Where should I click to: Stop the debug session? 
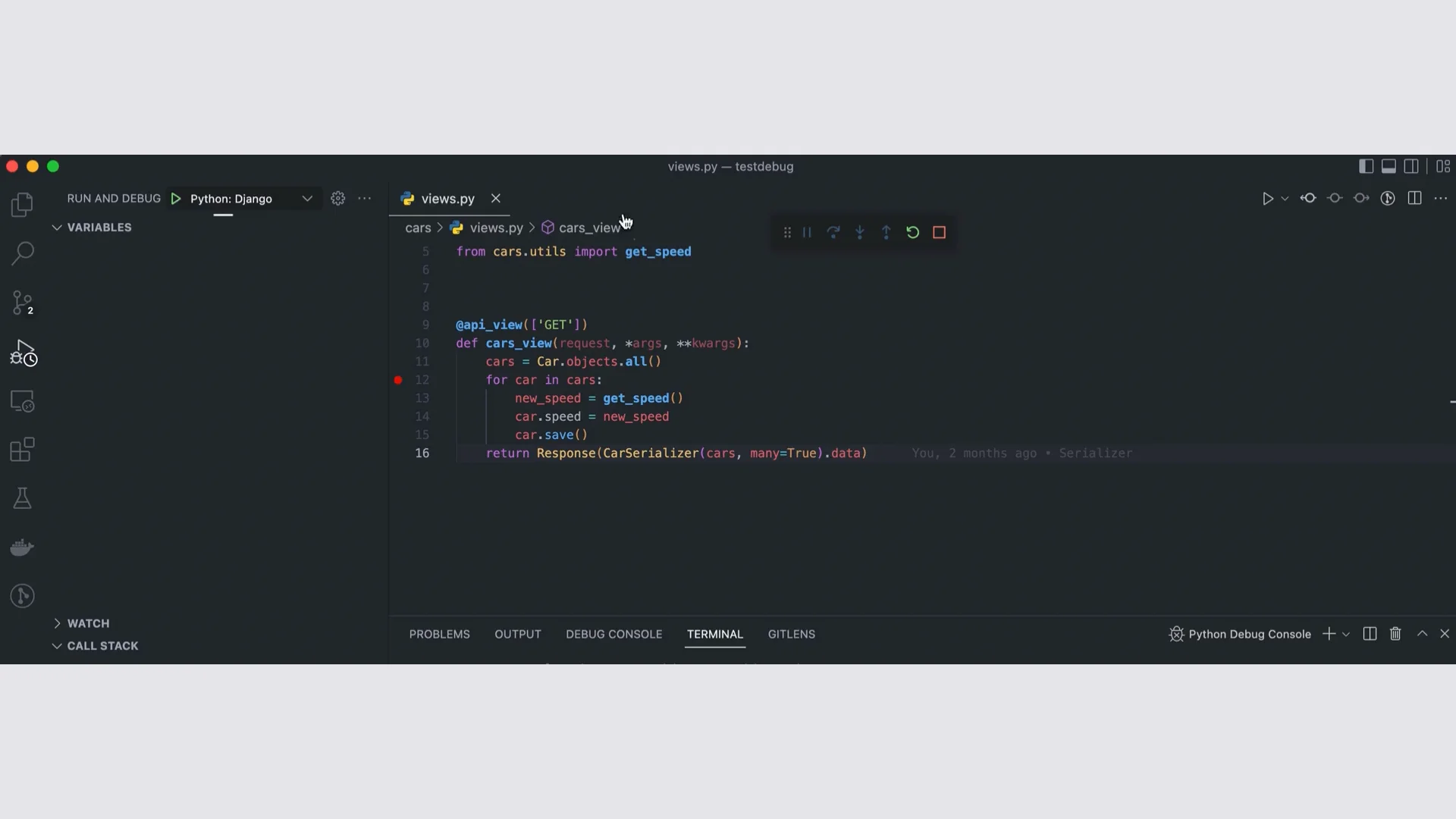(940, 233)
